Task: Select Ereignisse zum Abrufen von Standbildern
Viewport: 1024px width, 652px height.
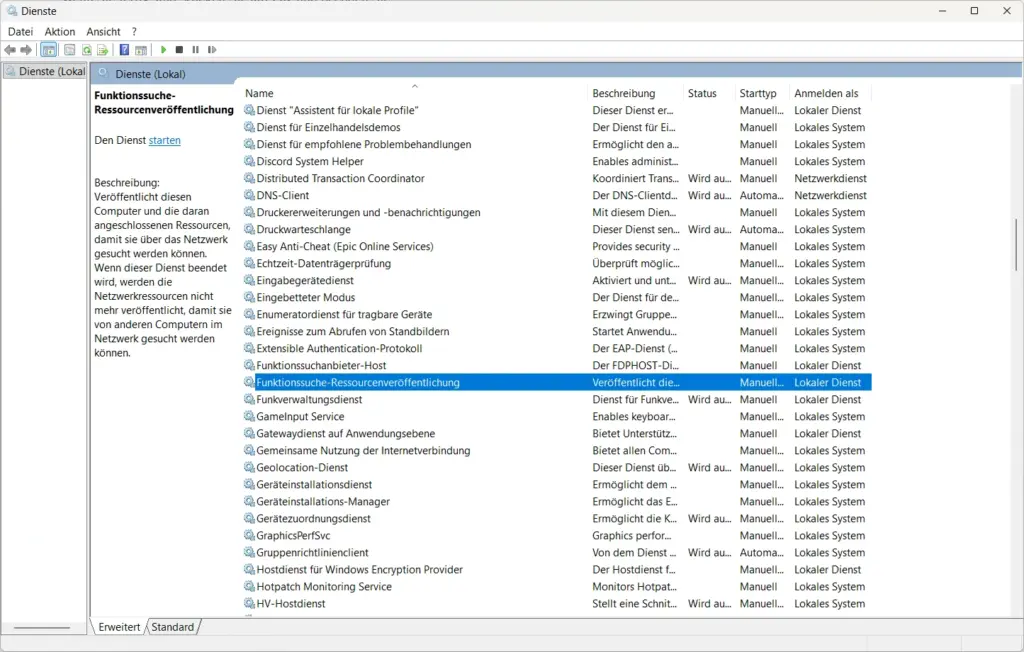Action: tap(557, 331)
